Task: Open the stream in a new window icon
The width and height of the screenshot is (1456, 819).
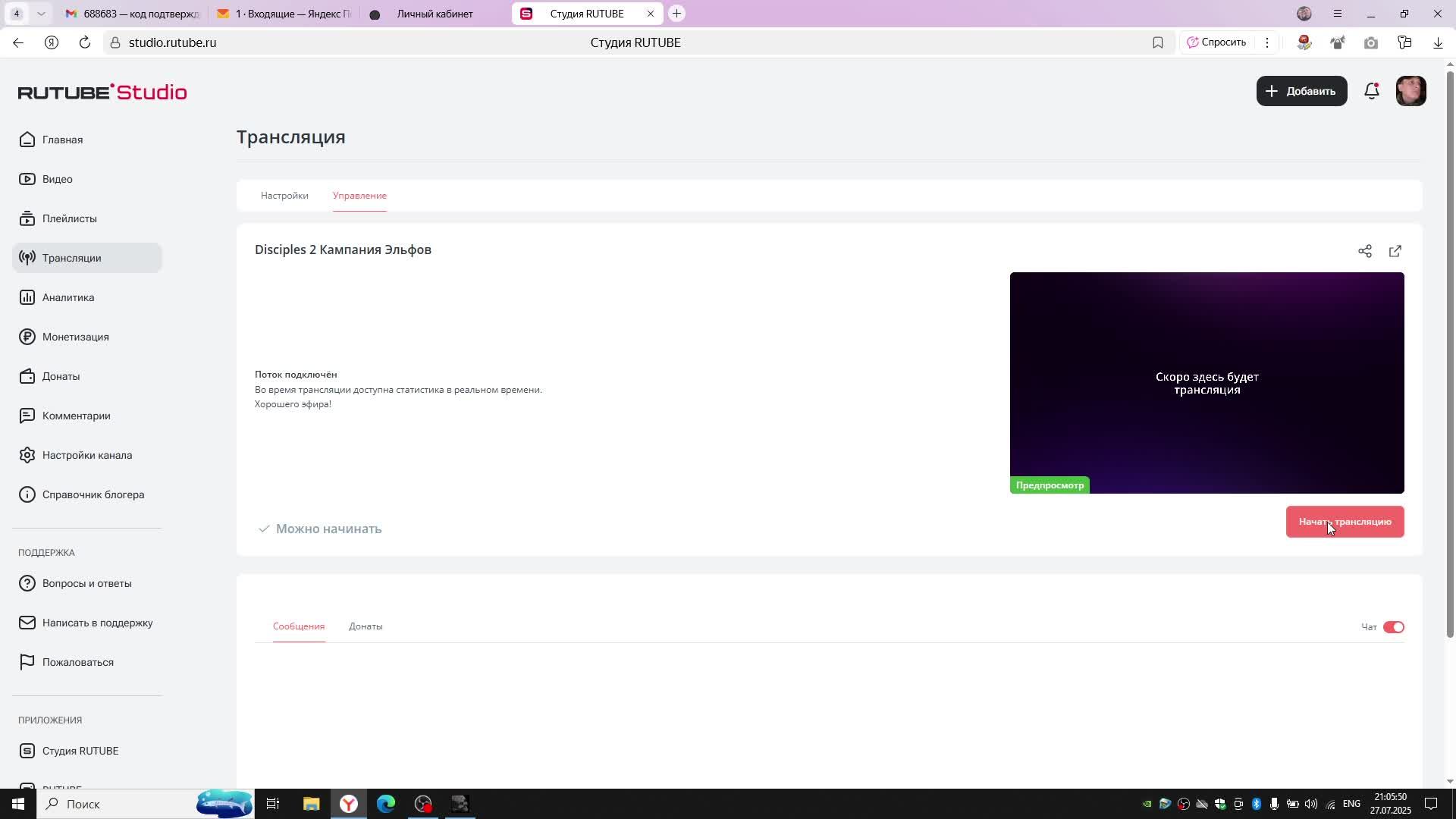Action: click(x=1395, y=251)
